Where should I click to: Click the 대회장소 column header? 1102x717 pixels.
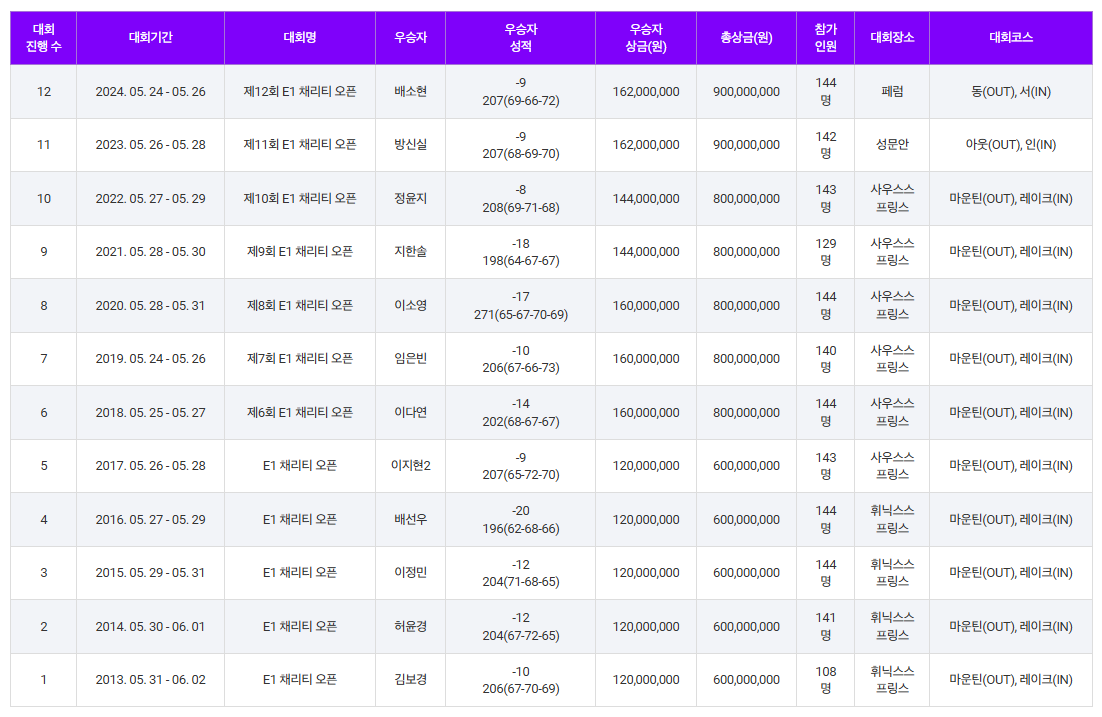coord(893,38)
